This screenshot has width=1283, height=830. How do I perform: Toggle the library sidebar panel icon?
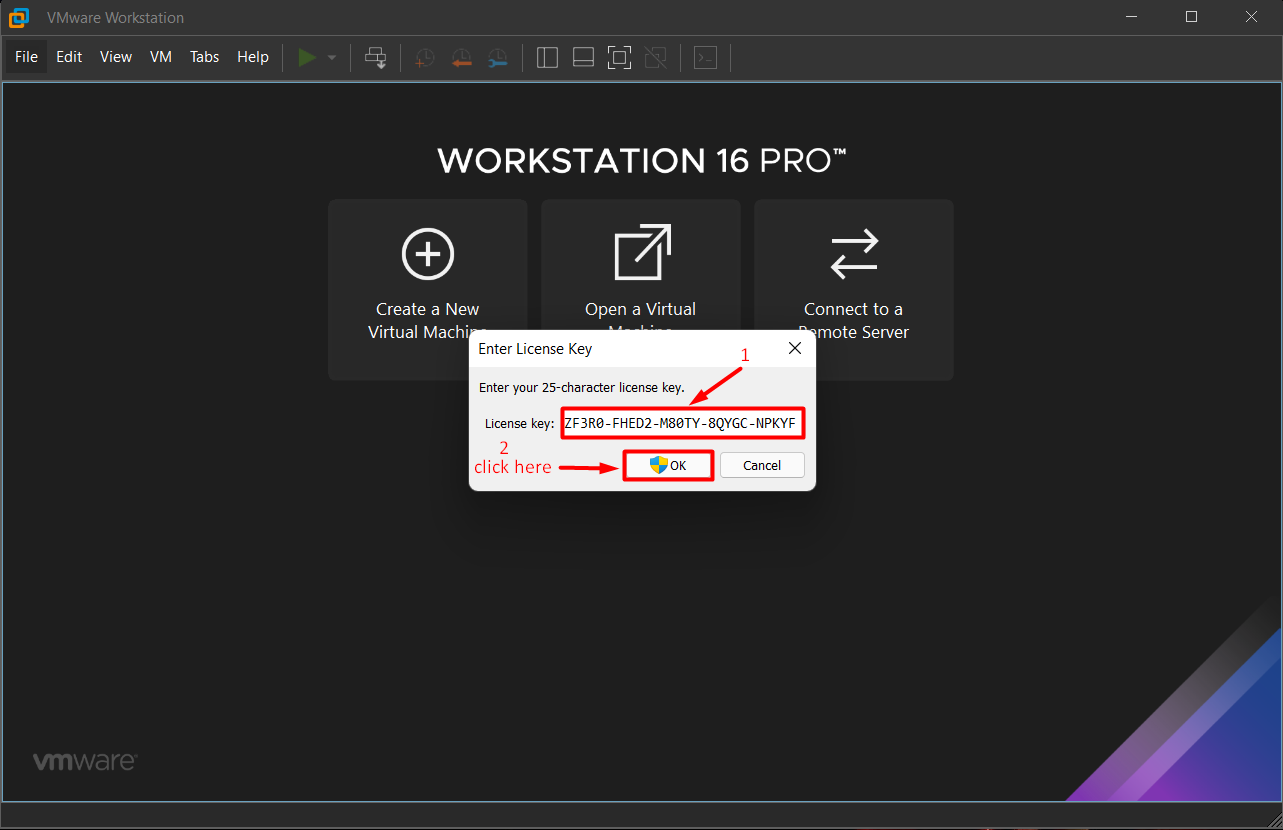point(547,58)
